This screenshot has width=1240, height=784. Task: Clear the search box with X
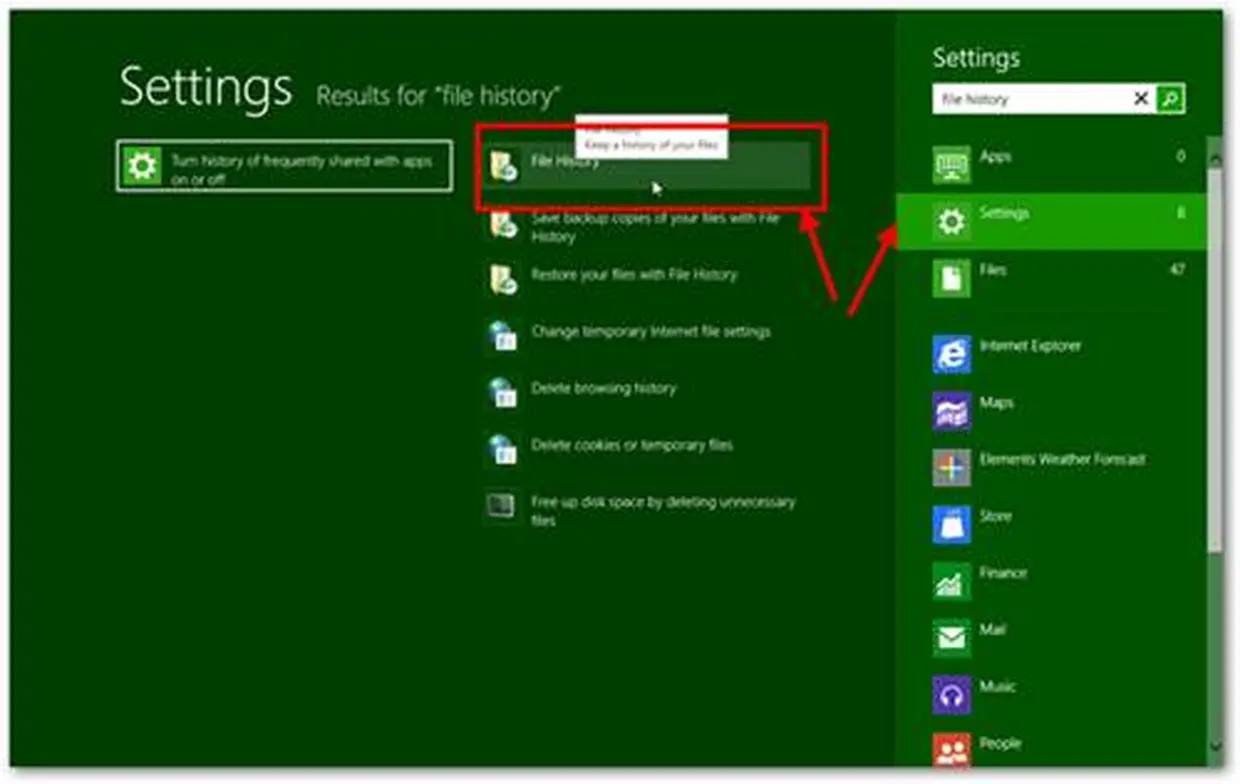tap(1140, 99)
